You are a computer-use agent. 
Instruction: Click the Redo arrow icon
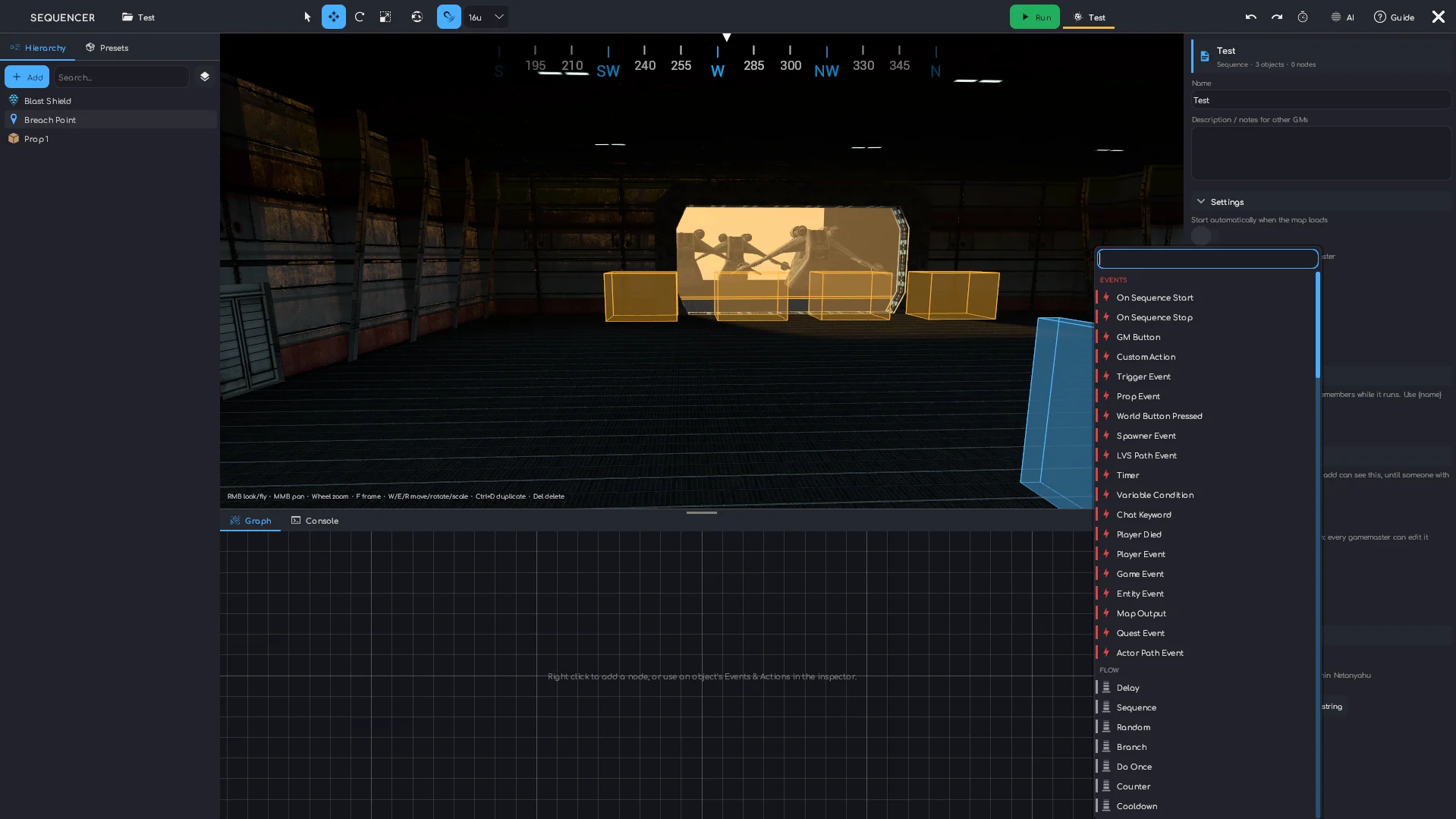click(1277, 17)
